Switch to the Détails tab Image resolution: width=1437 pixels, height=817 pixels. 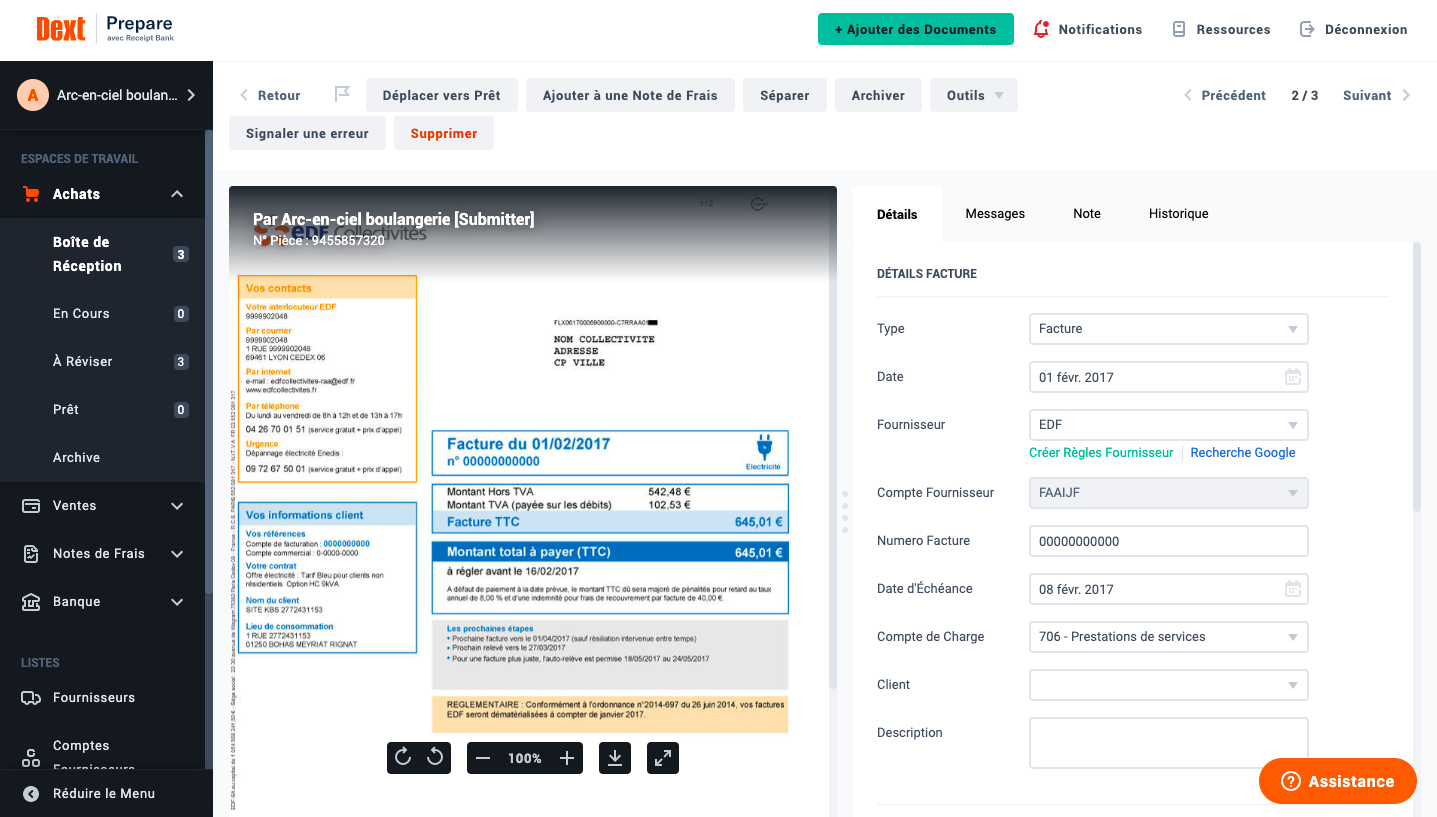point(897,214)
